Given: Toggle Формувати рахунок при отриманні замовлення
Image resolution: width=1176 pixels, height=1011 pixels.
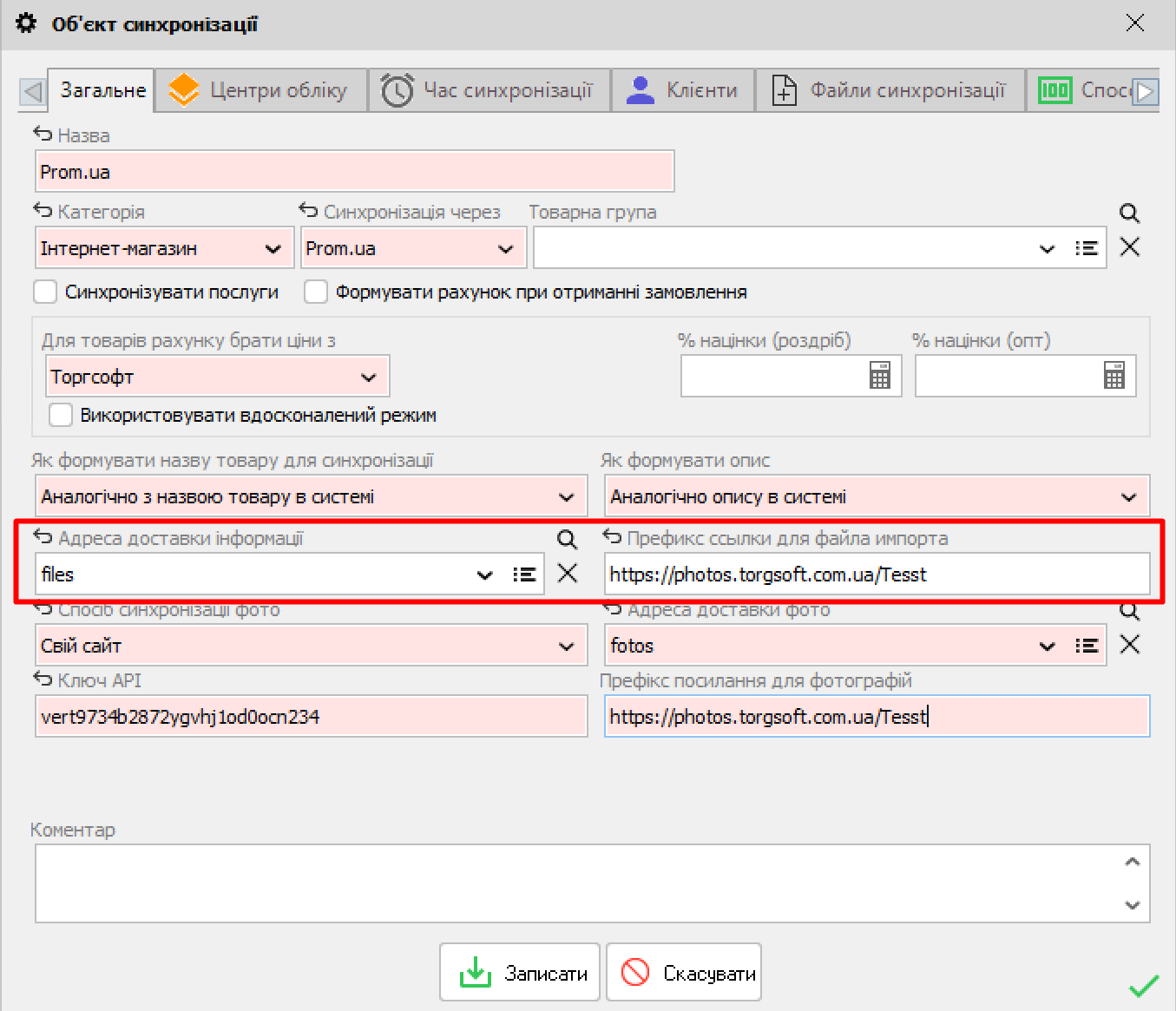Looking at the screenshot, I should coord(316,292).
